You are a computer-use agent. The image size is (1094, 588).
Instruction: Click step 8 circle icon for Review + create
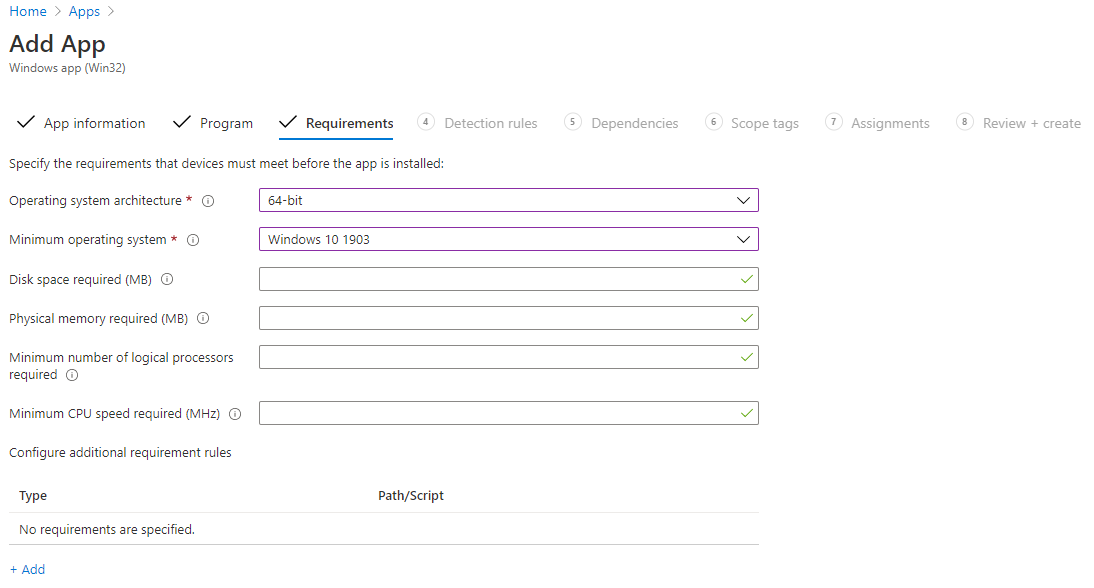(x=964, y=121)
